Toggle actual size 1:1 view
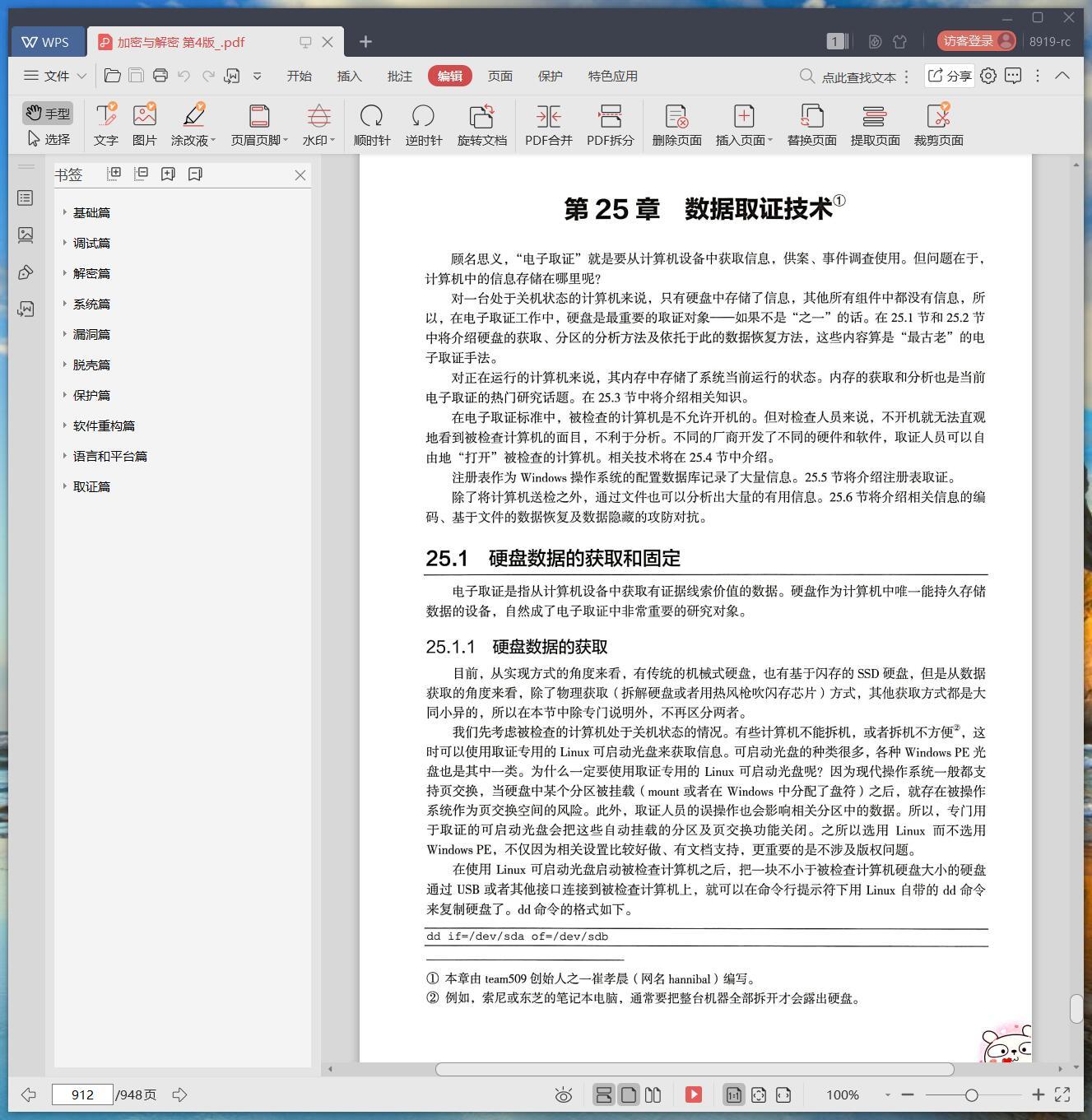Image resolution: width=1092 pixels, height=1120 pixels. point(733,1094)
